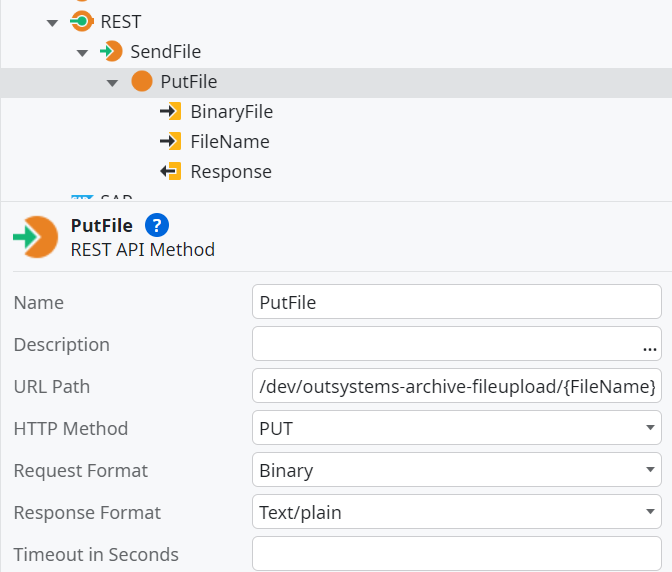
Task: Click the BinaryFile input parameter icon
Action: pyautogui.click(x=170, y=111)
